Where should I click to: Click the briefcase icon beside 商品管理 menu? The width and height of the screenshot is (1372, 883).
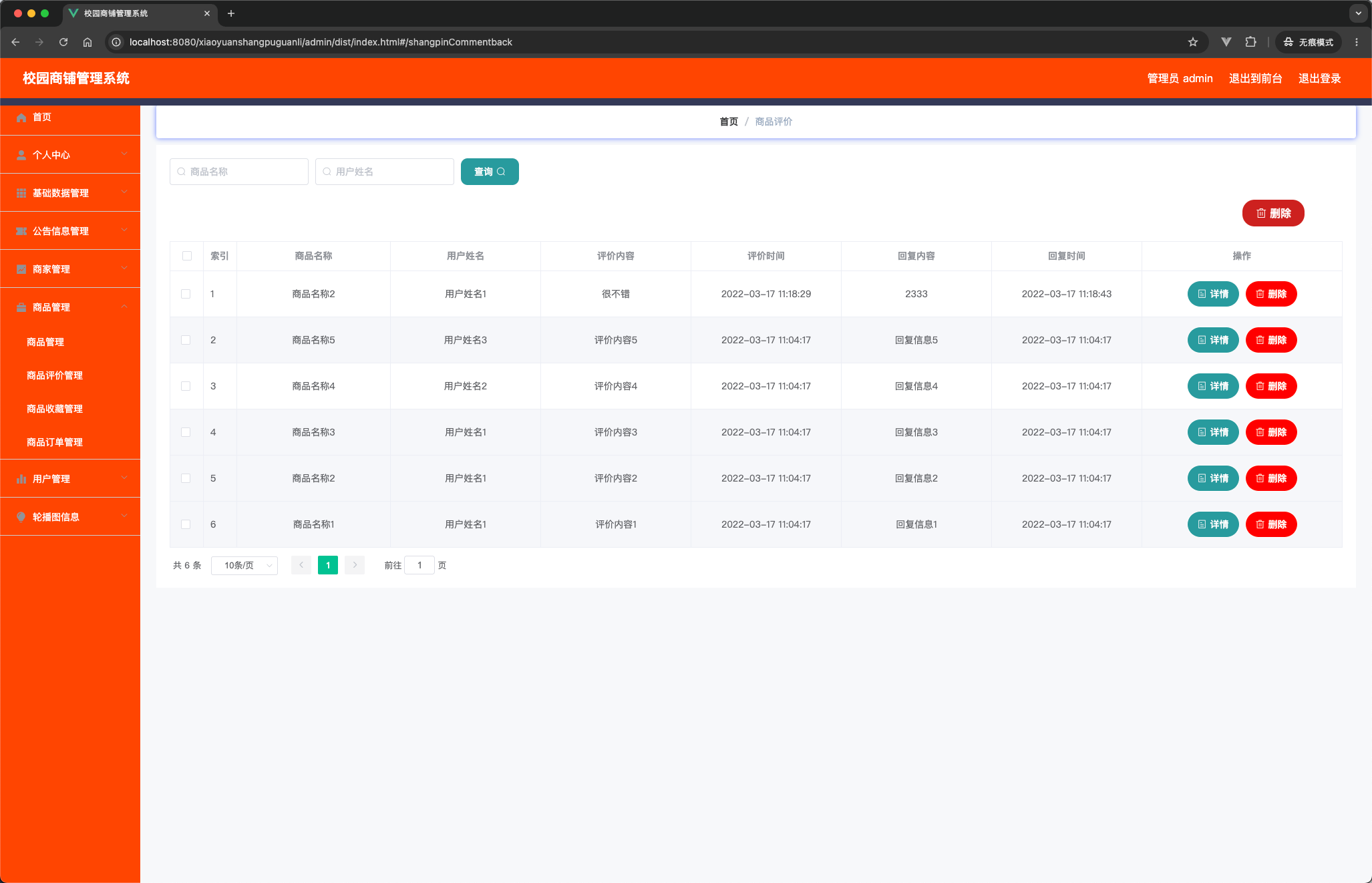[21, 307]
